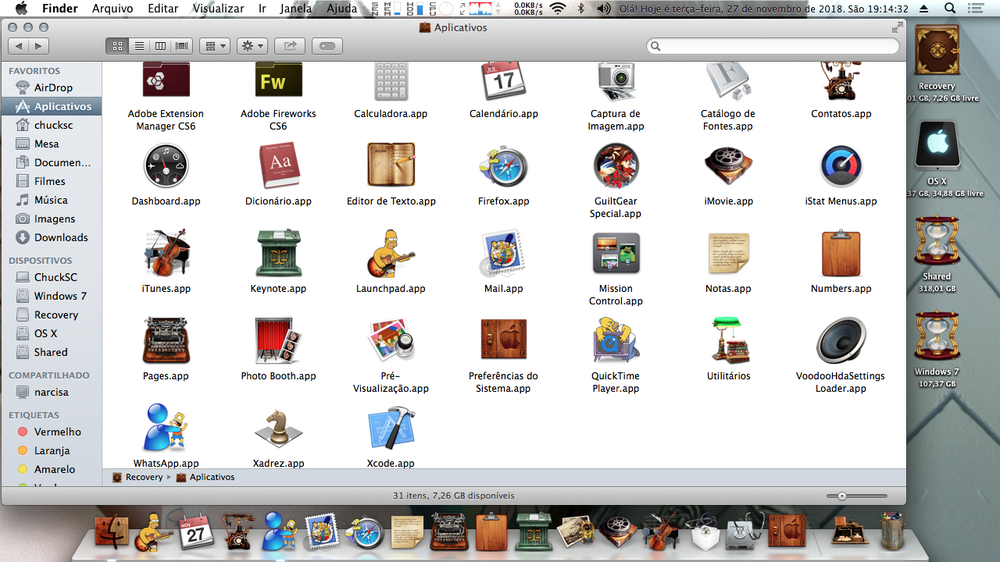Select the Adobe Fireworks CS6 icon
This screenshot has height=562, width=1000.
278,80
